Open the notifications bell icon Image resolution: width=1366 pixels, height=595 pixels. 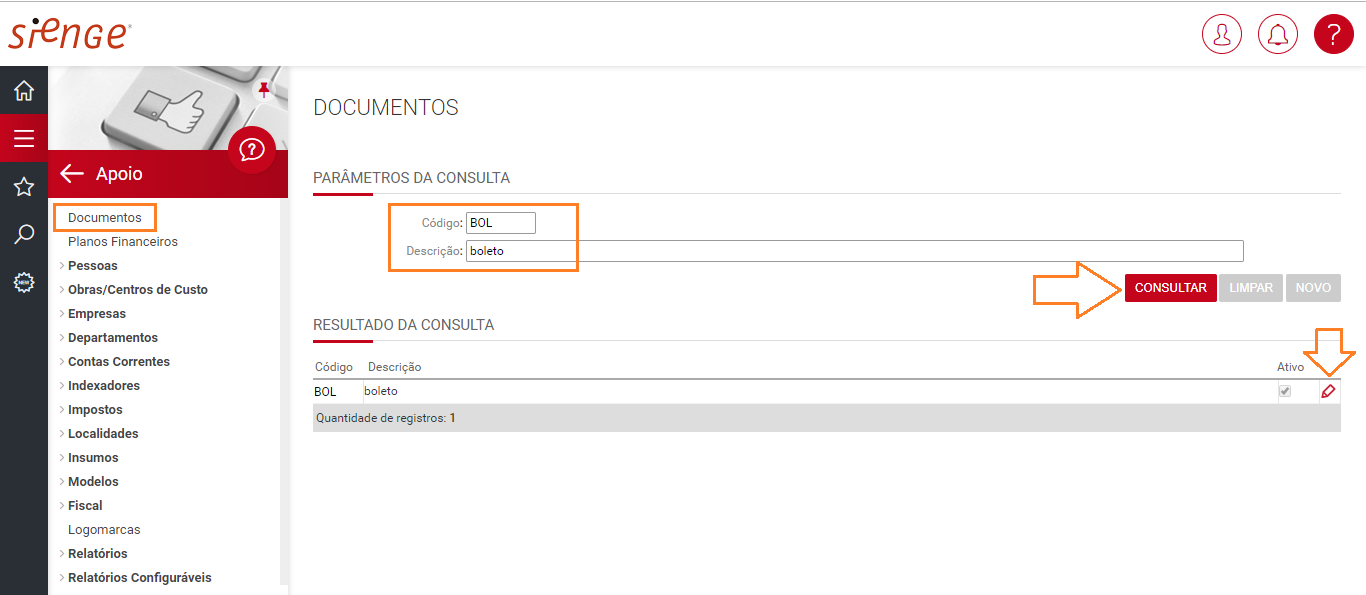coord(1277,34)
